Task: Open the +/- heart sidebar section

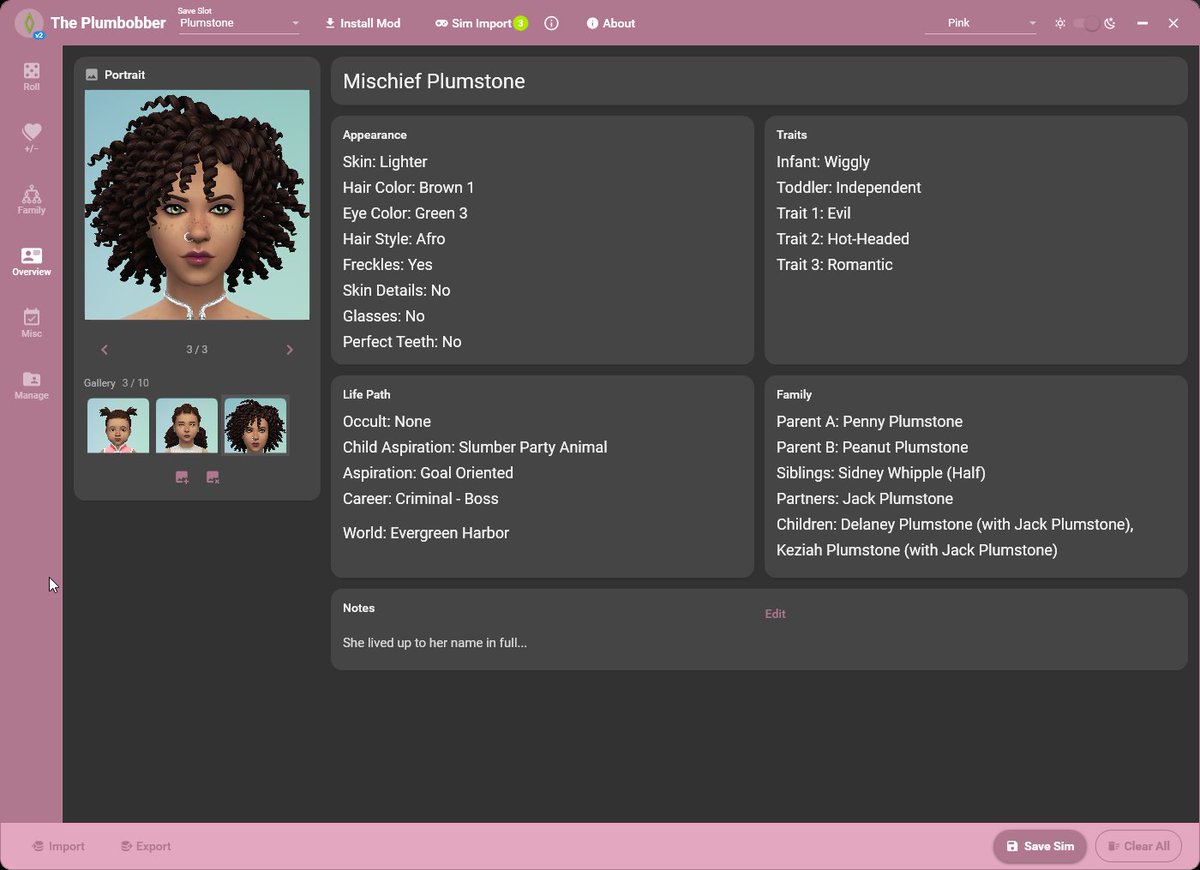Action: click(x=31, y=138)
